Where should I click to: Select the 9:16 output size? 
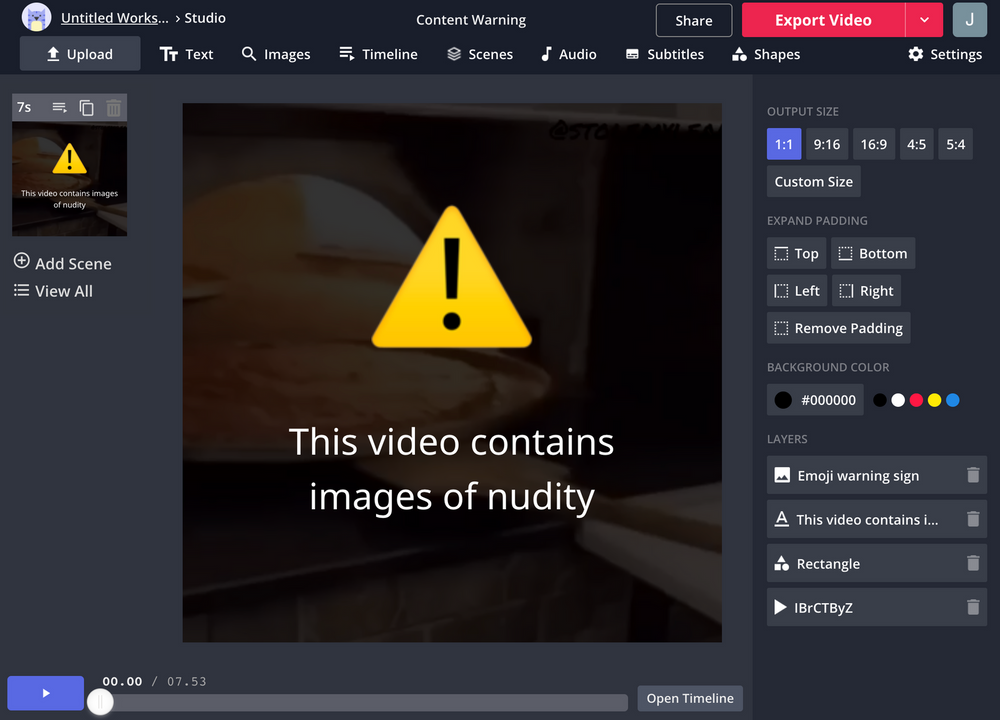pyautogui.click(x=827, y=144)
